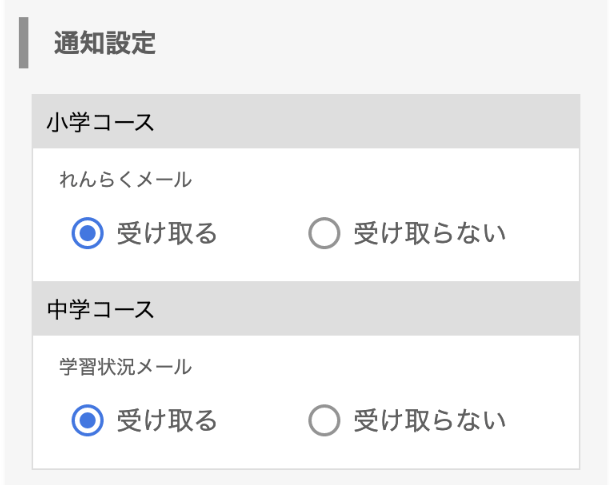Image resolution: width=610 pixels, height=485 pixels.
Task: Click blue dot in 小学コース selected radio
Action: (x=89, y=234)
